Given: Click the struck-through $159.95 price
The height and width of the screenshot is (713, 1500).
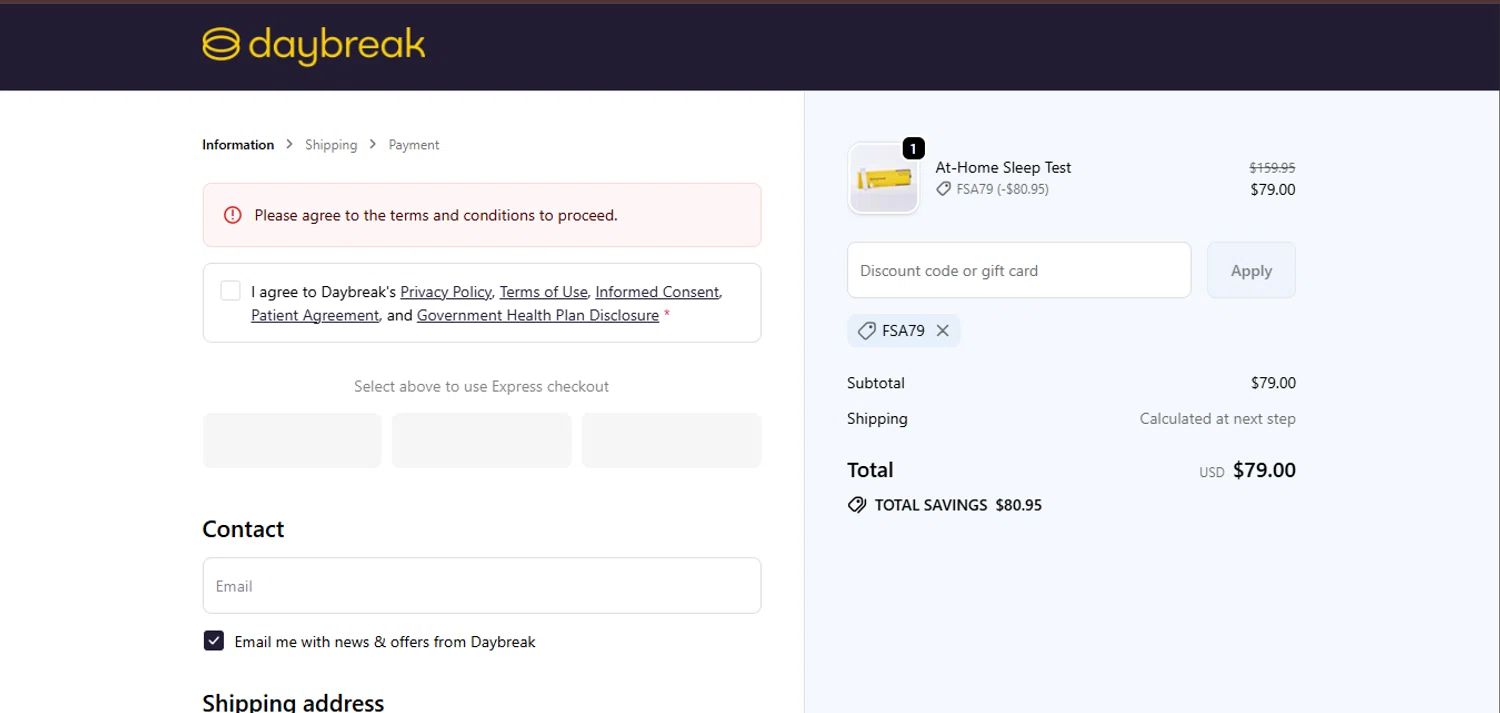Looking at the screenshot, I should [x=1272, y=168].
